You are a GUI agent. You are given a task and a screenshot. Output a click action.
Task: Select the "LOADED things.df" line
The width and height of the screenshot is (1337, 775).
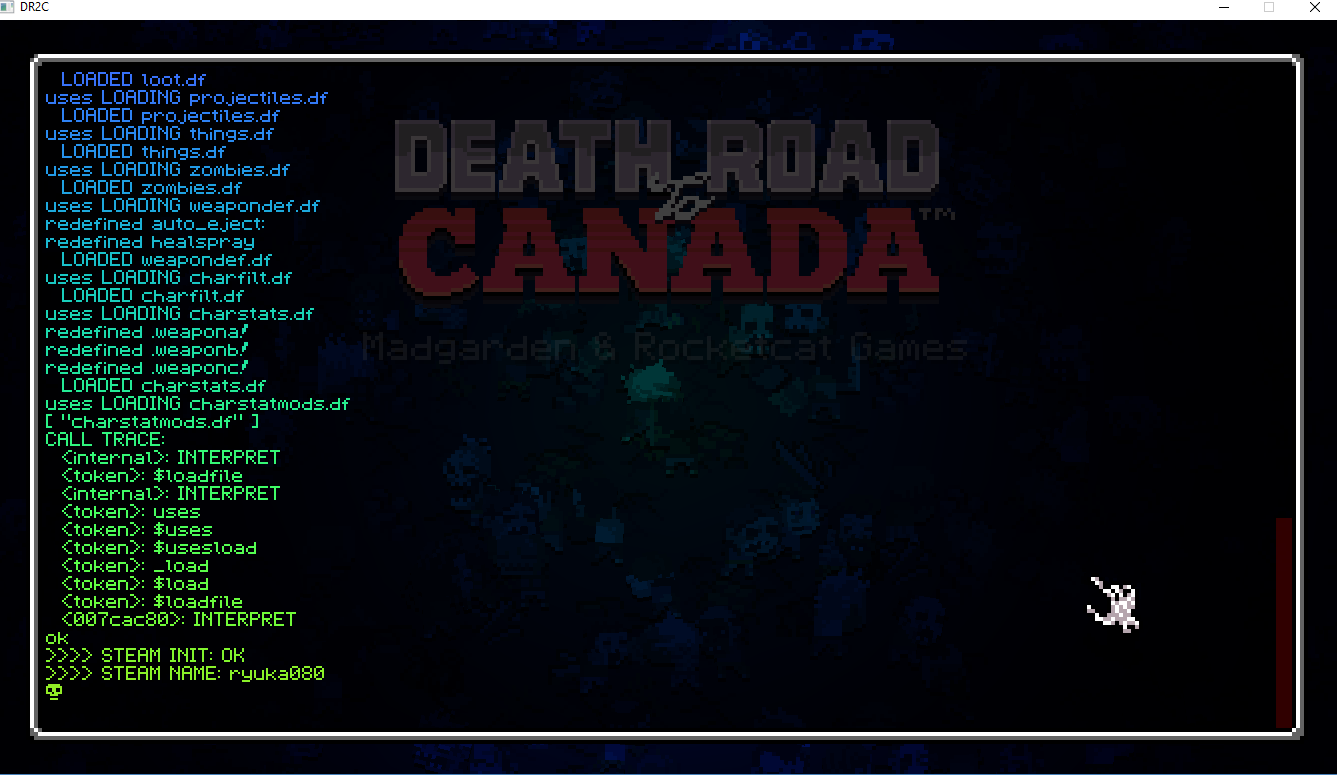coord(143,152)
